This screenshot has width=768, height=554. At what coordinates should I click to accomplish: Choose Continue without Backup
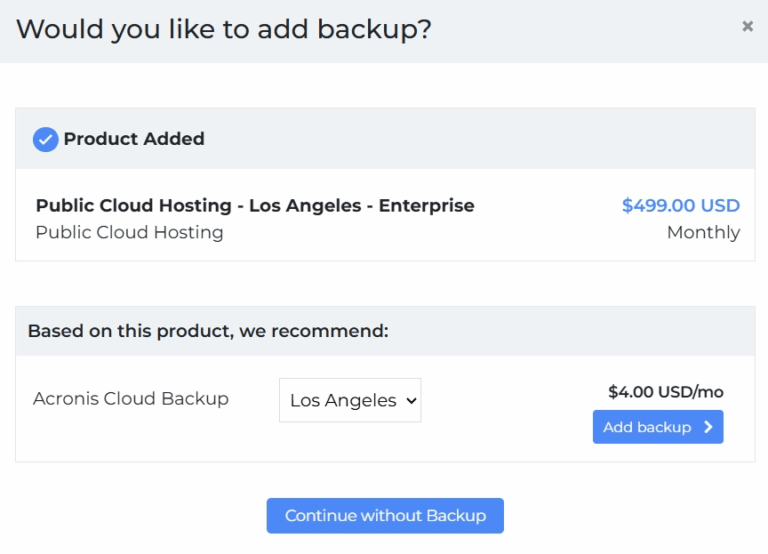385,516
